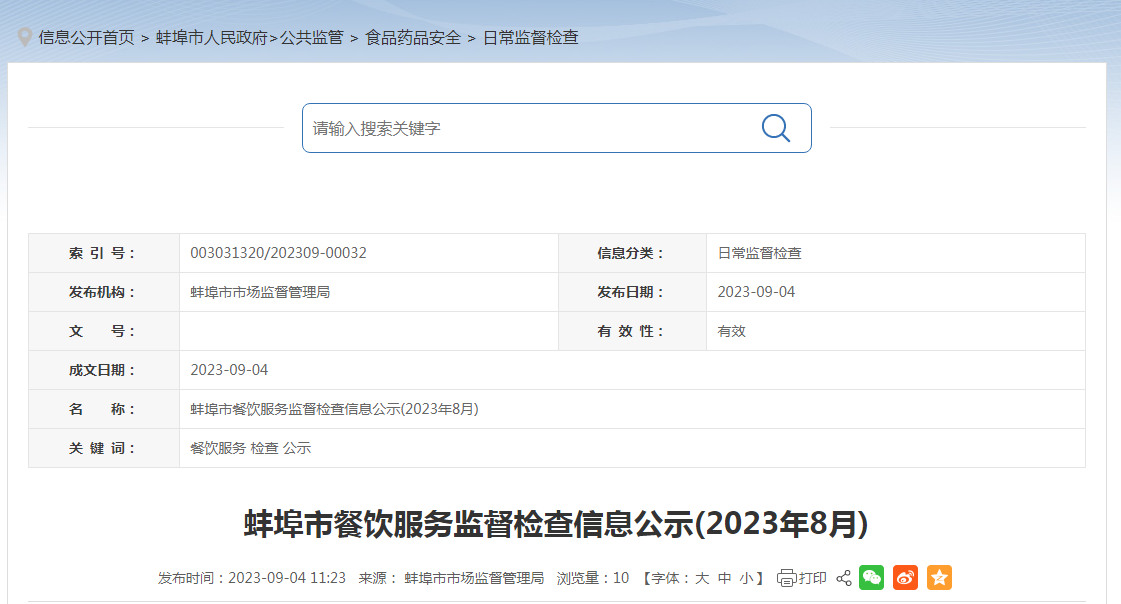Open 日常监督检查 breadcrumb link

[x=531, y=37]
